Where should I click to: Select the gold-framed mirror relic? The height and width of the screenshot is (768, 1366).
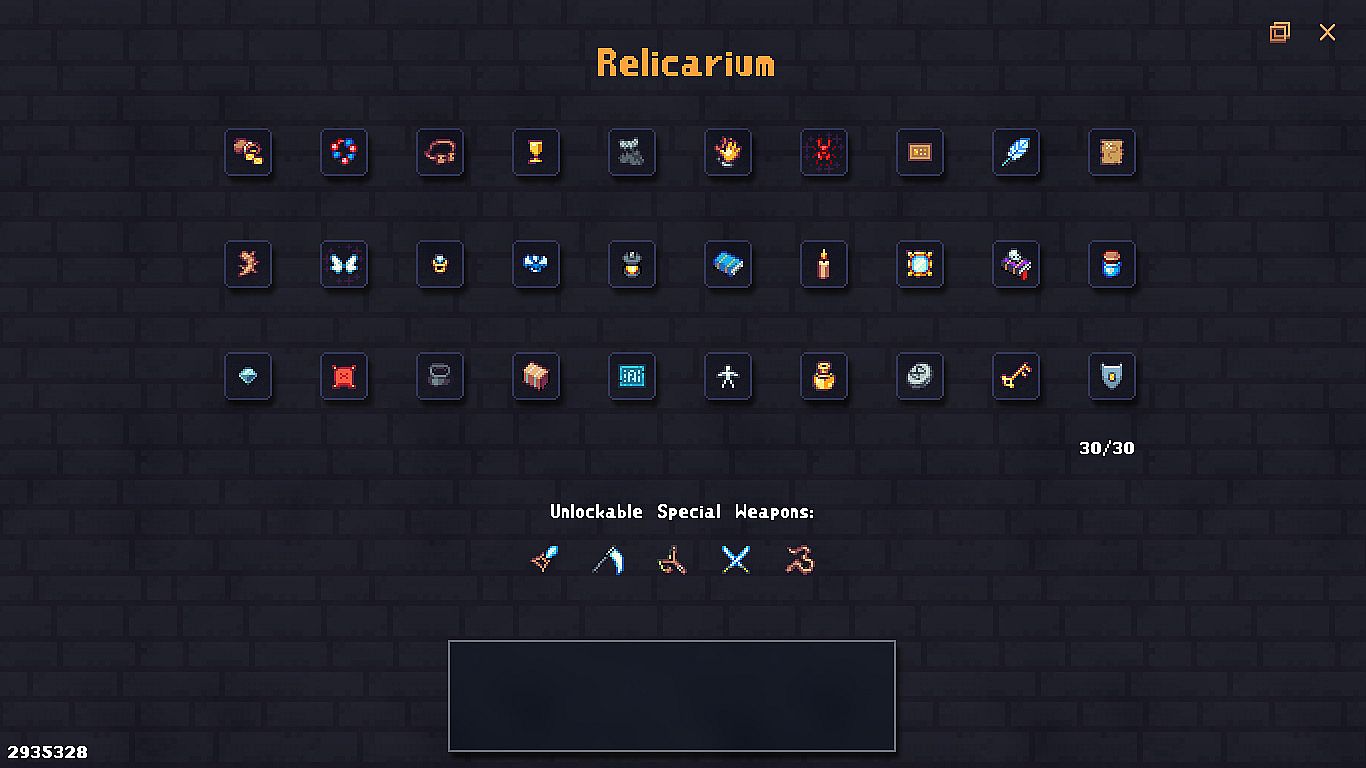point(920,264)
